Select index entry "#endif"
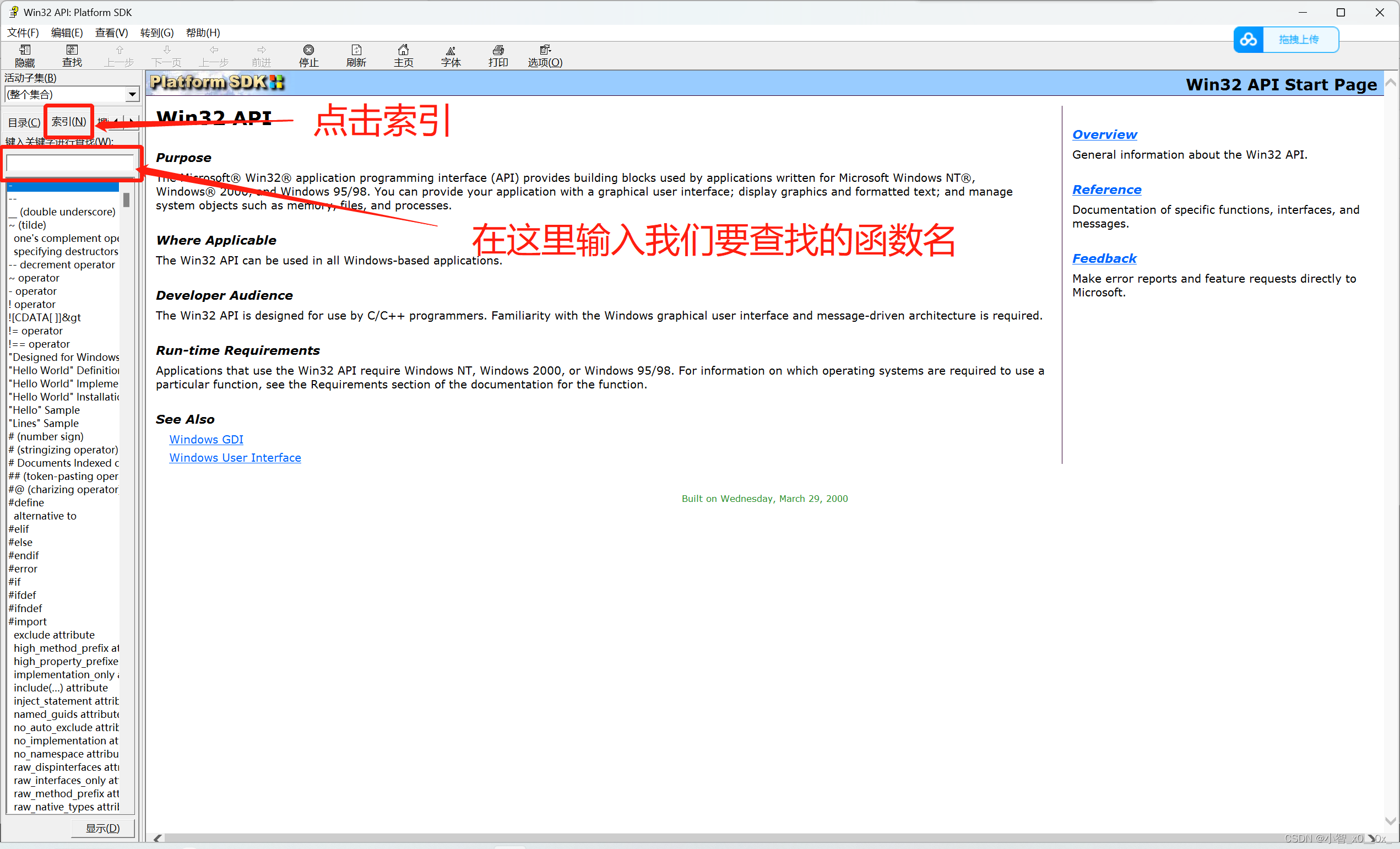This screenshot has height=849, width=1400. pos(24,555)
